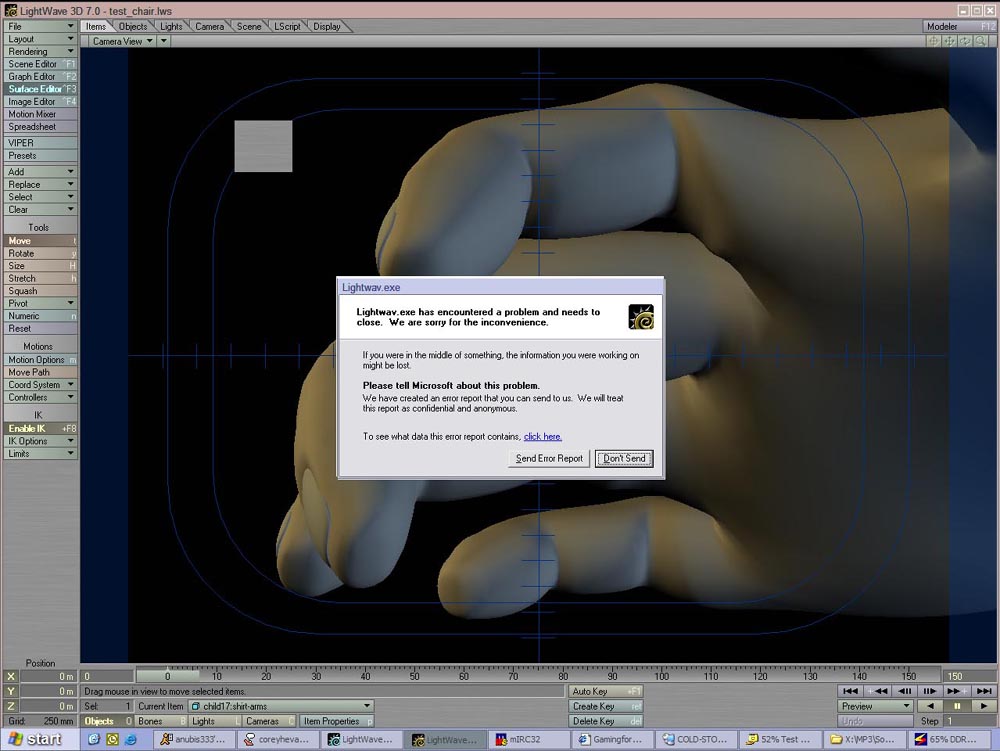
Task: Play the animation forward
Action: [983, 706]
